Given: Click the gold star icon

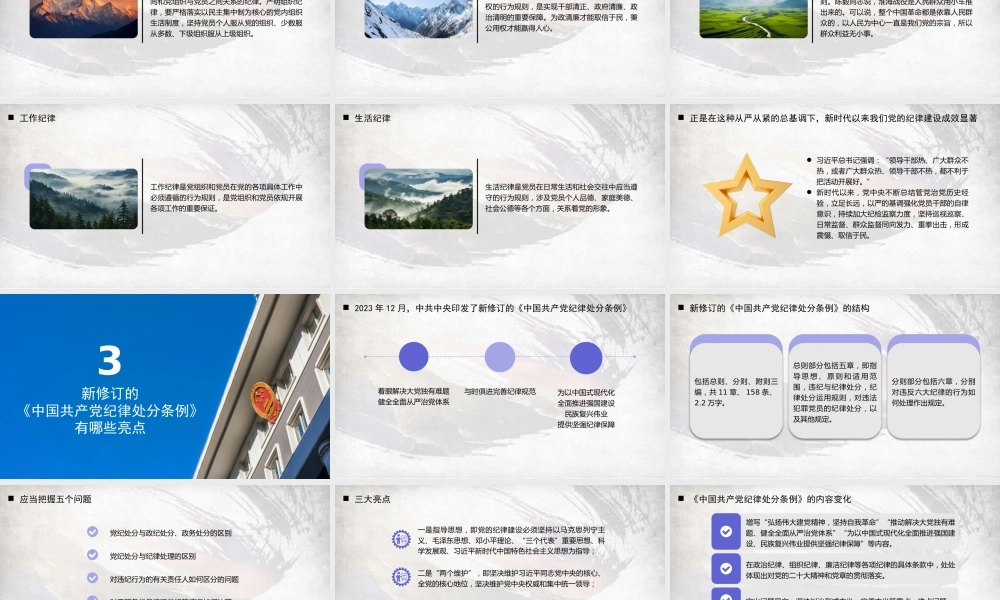Looking at the screenshot, I should (747, 196).
